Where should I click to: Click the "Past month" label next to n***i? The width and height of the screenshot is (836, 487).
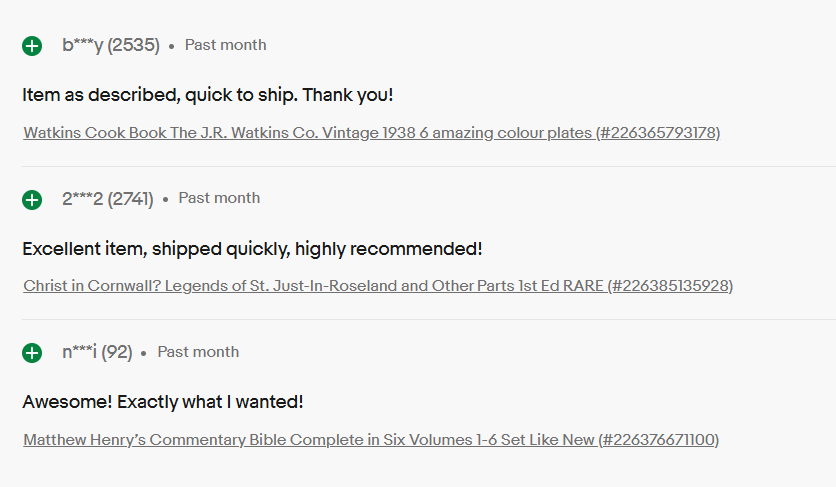[x=198, y=352]
